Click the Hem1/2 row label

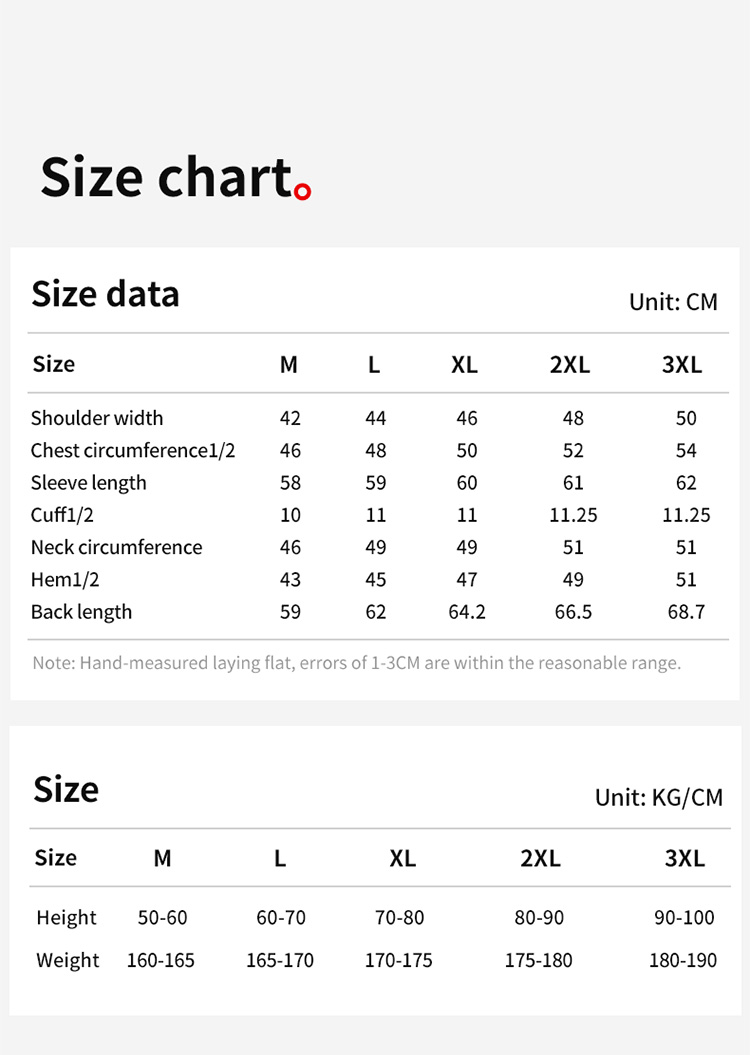pyautogui.click(x=64, y=579)
